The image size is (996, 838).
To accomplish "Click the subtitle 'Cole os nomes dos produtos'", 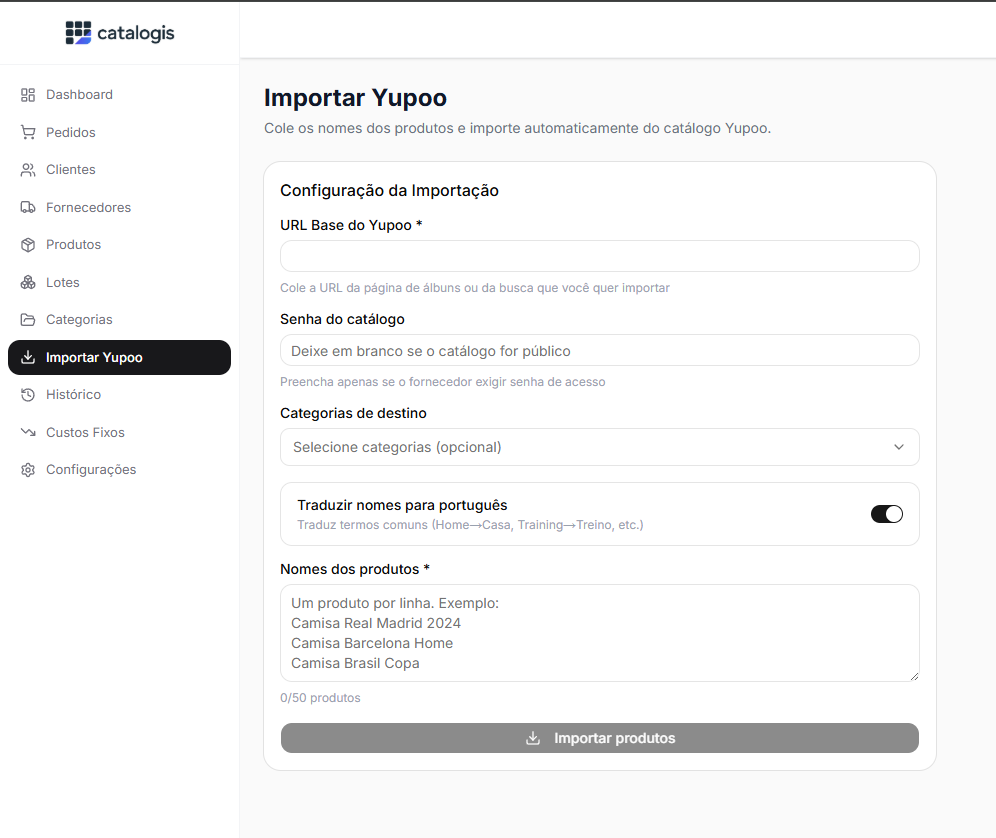I will [517, 128].
